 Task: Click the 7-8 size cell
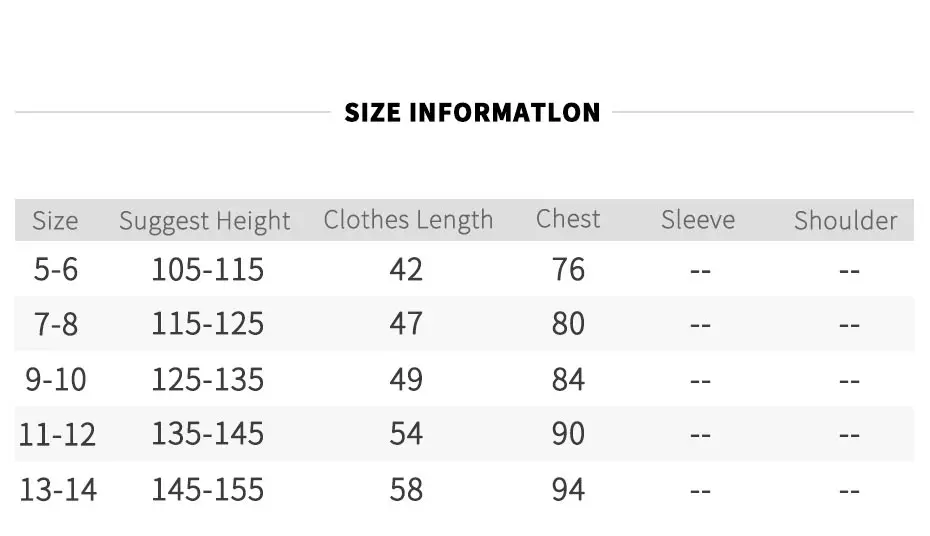tap(56, 324)
